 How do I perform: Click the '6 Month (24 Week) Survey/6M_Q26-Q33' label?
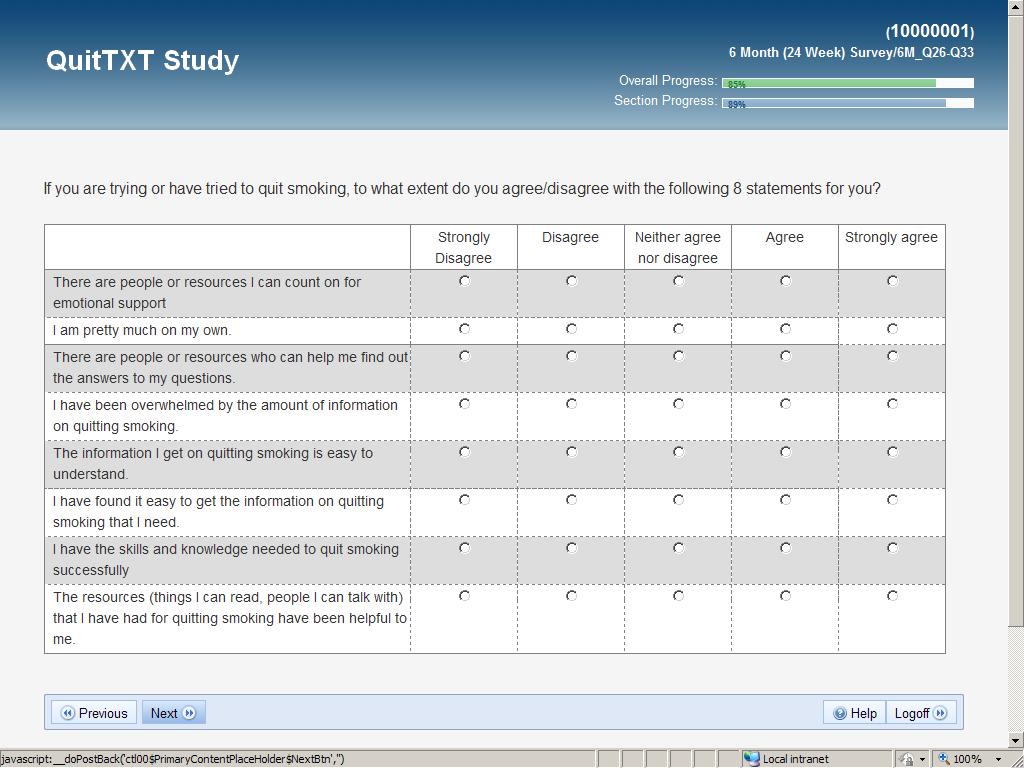851,52
